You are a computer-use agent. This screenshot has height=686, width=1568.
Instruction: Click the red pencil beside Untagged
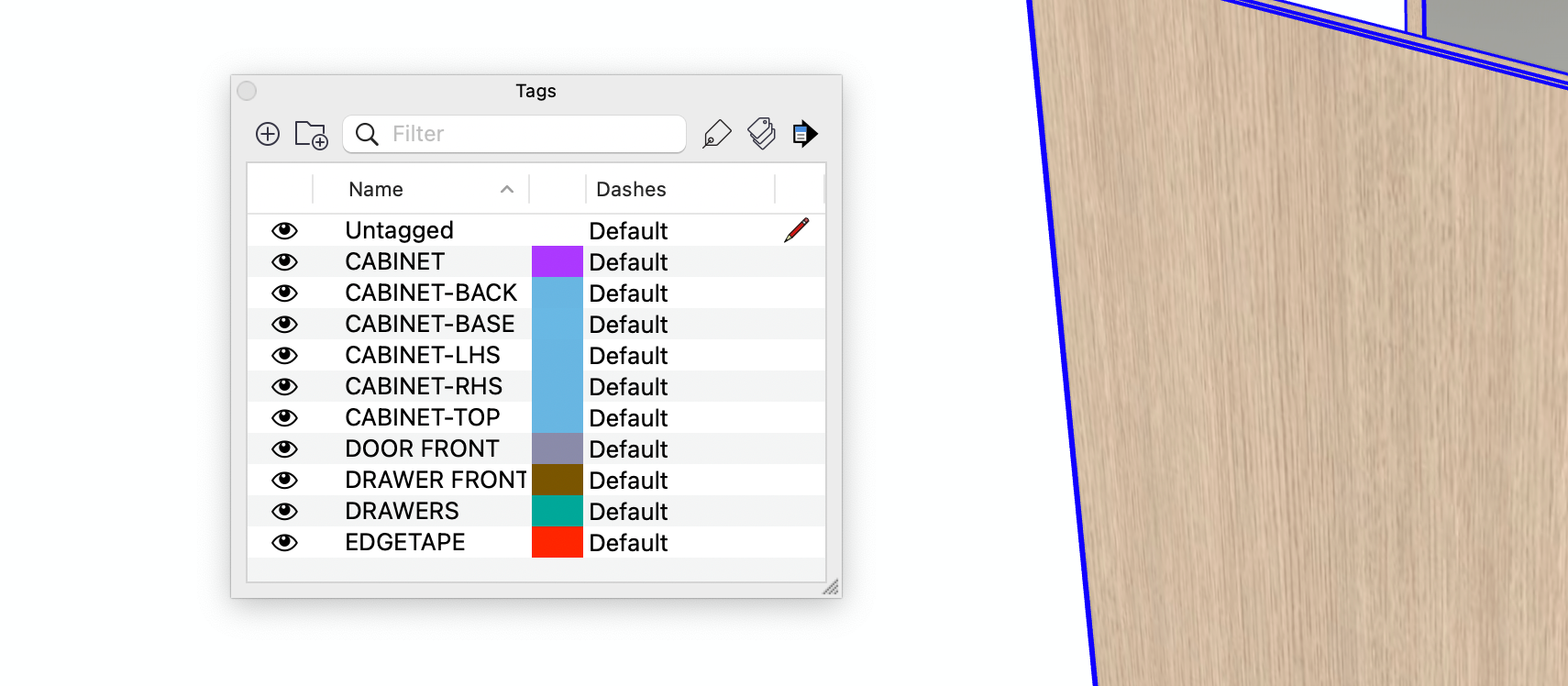[x=796, y=230]
